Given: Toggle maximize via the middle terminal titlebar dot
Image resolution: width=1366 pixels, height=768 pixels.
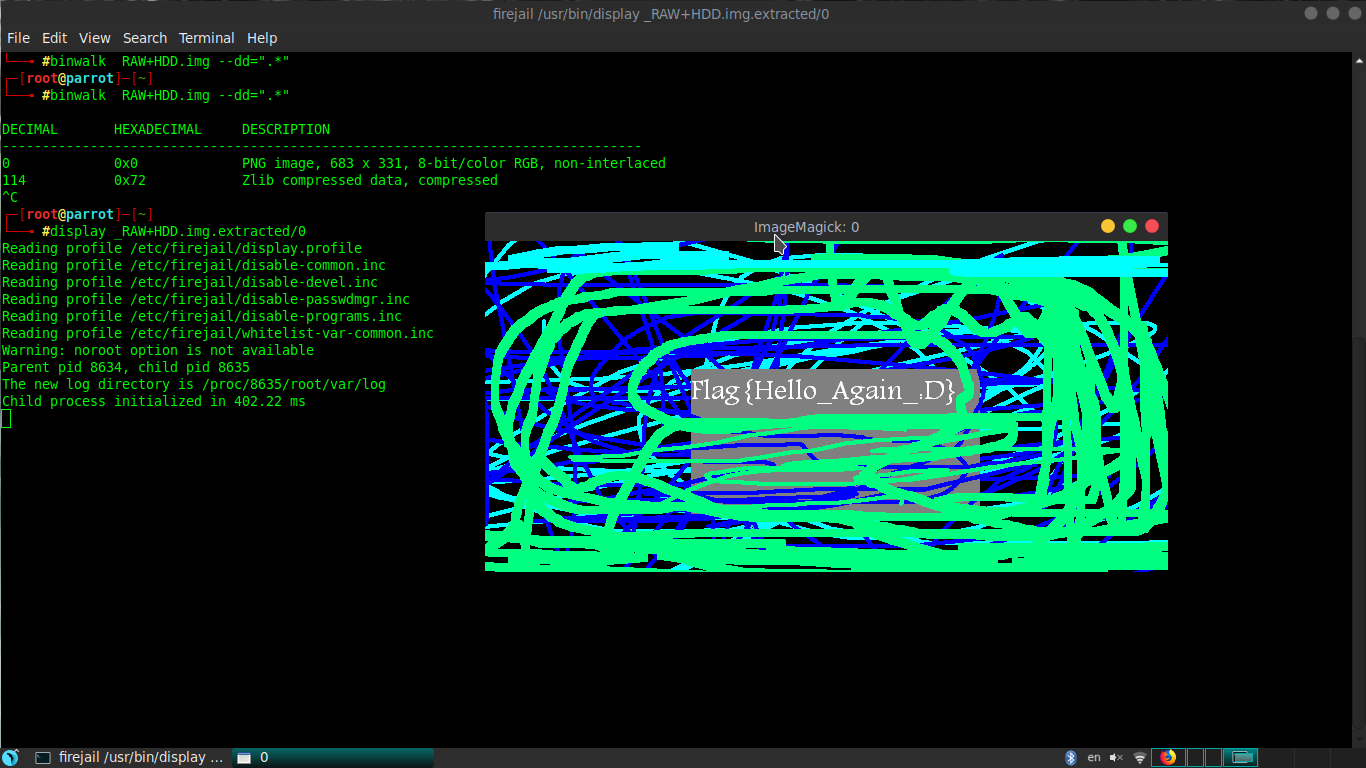Looking at the screenshot, I should (1331, 13).
